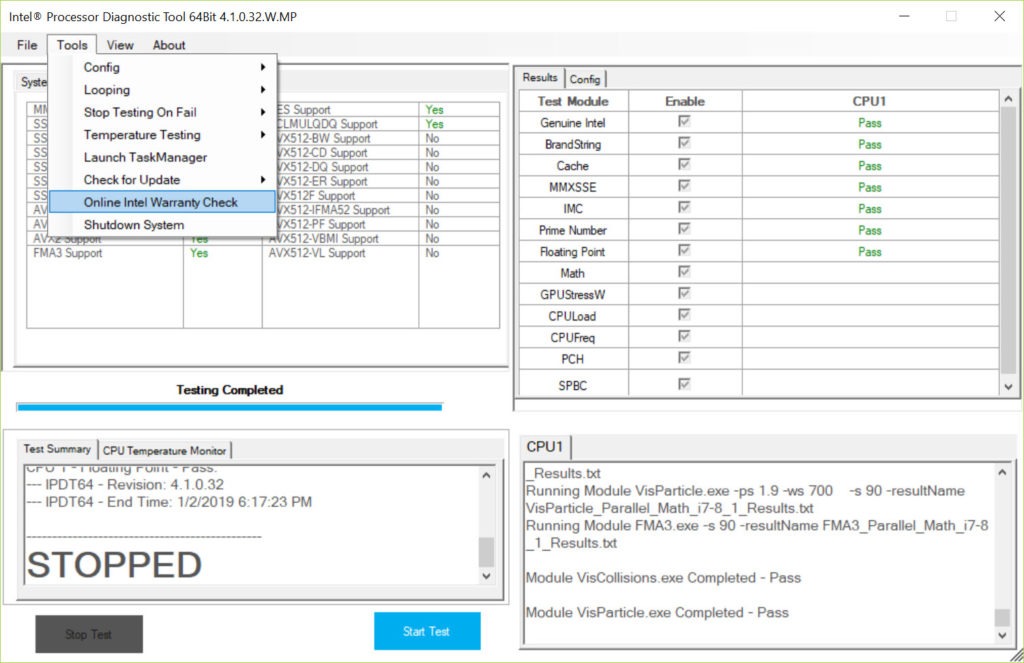Click results table scroll down arrow
This screenshot has height=663, width=1024.
click(x=1008, y=387)
